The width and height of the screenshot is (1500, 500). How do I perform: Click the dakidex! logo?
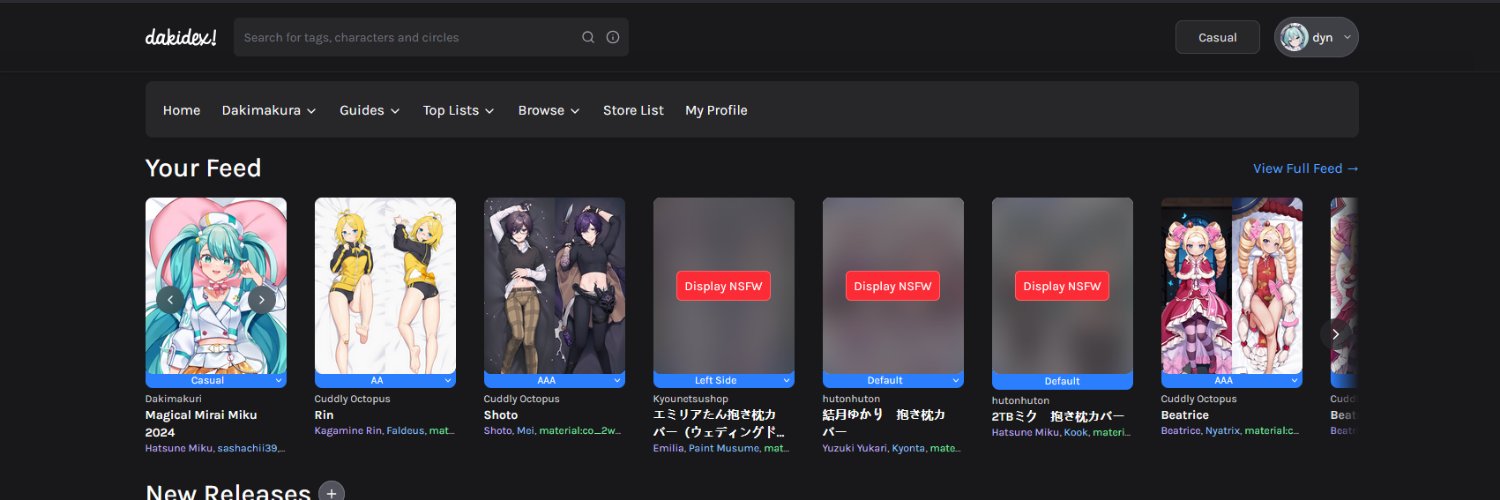pyautogui.click(x=181, y=37)
